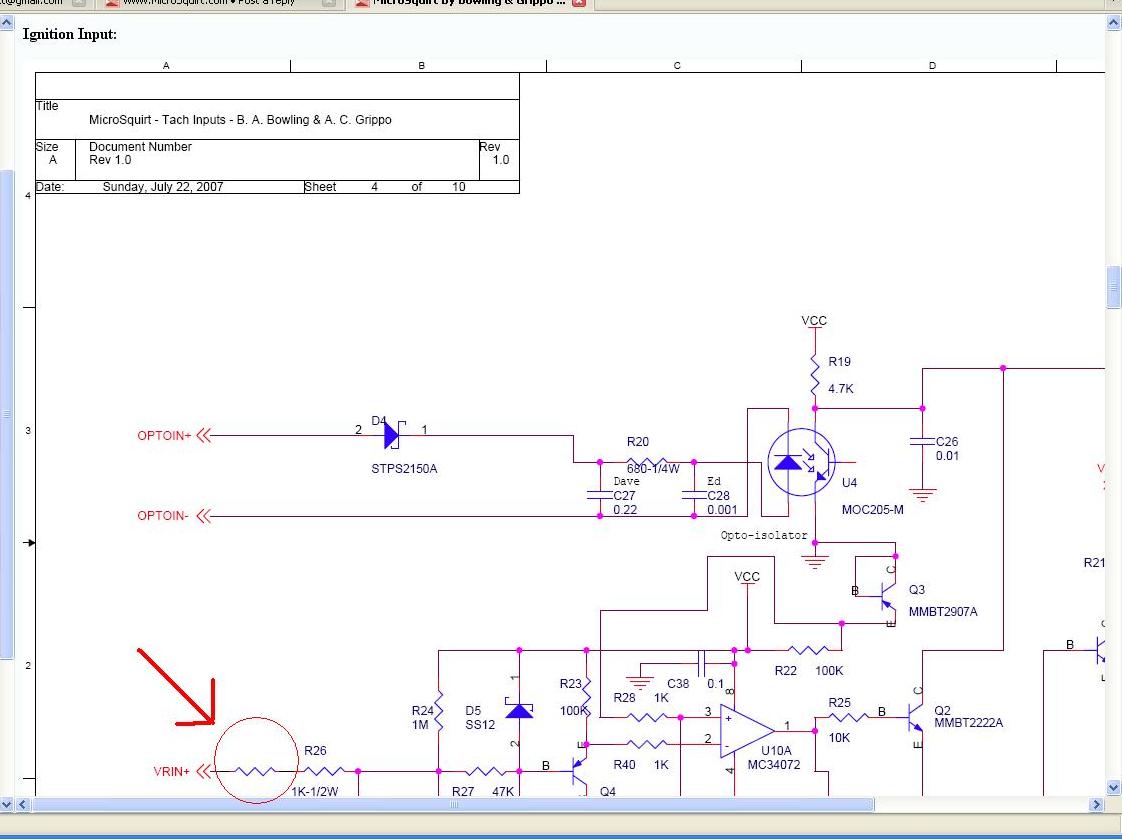This screenshot has width=1122, height=840.
Task: Click the OPTOIN+ input label
Action: 164,436
